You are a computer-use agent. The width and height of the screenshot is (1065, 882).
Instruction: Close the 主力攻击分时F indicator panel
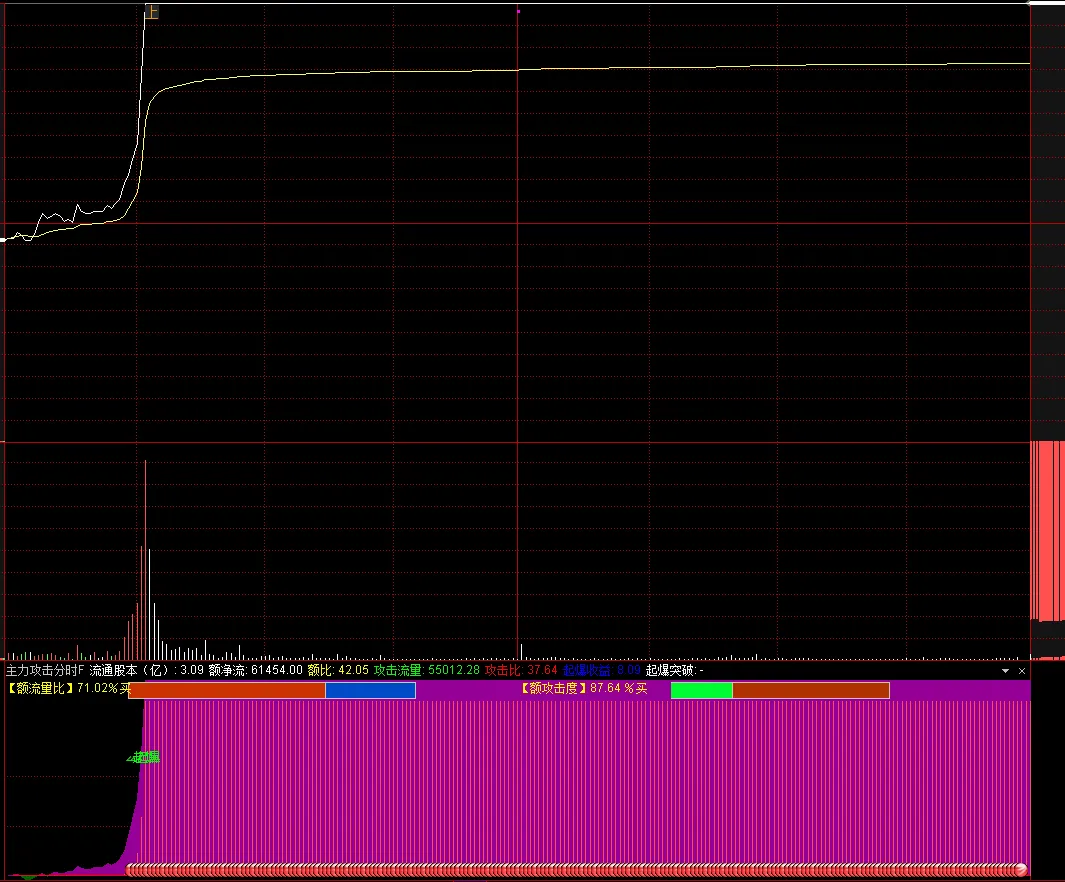[x=1022, y=671]
